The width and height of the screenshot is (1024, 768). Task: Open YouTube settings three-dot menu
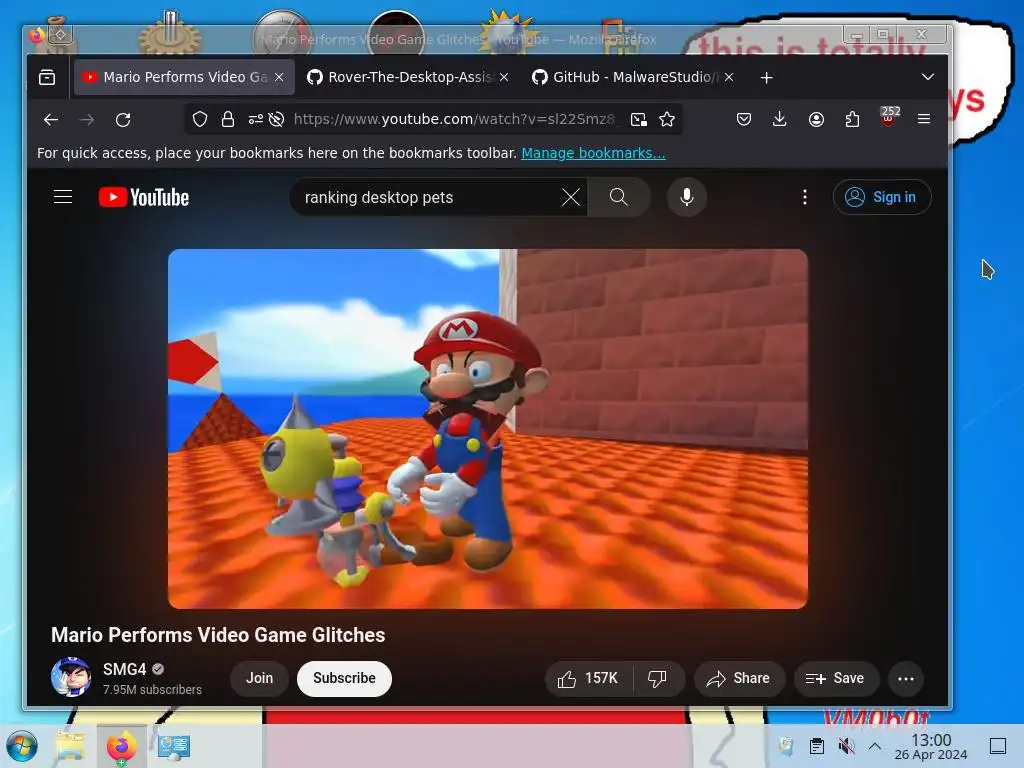(x=805, y=197)
